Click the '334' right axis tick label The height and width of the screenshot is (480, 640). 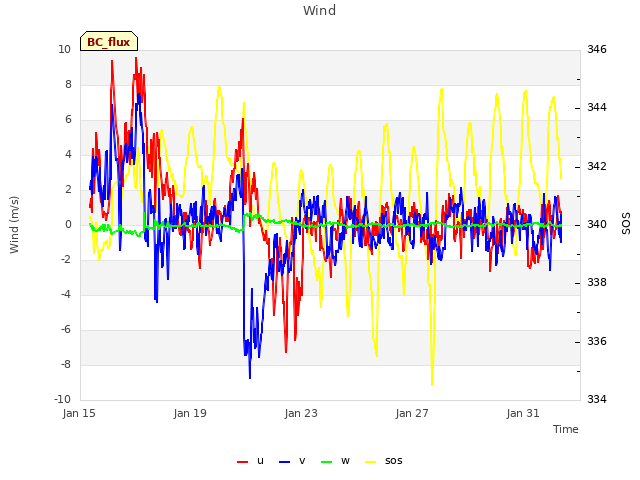click(x=597, y=399)
